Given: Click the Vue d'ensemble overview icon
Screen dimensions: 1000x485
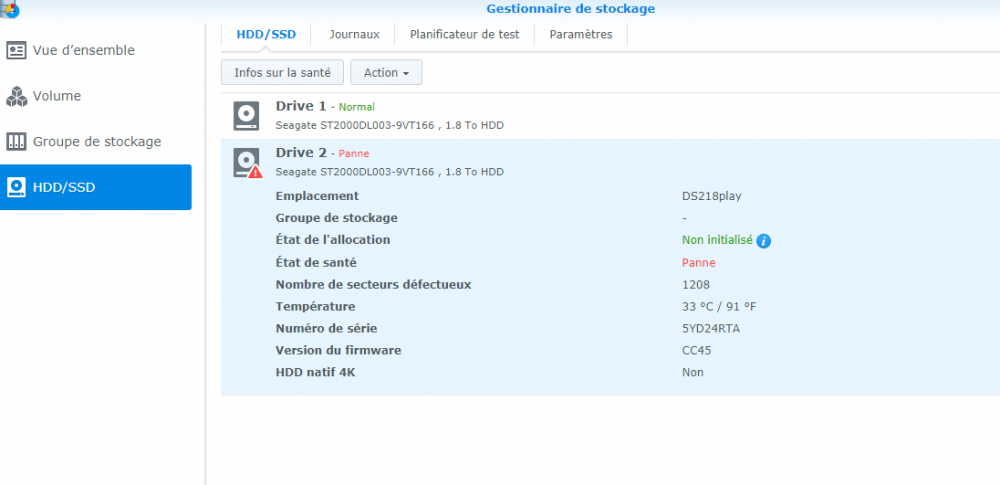Looking at the screenshot, I should (16, 50).
